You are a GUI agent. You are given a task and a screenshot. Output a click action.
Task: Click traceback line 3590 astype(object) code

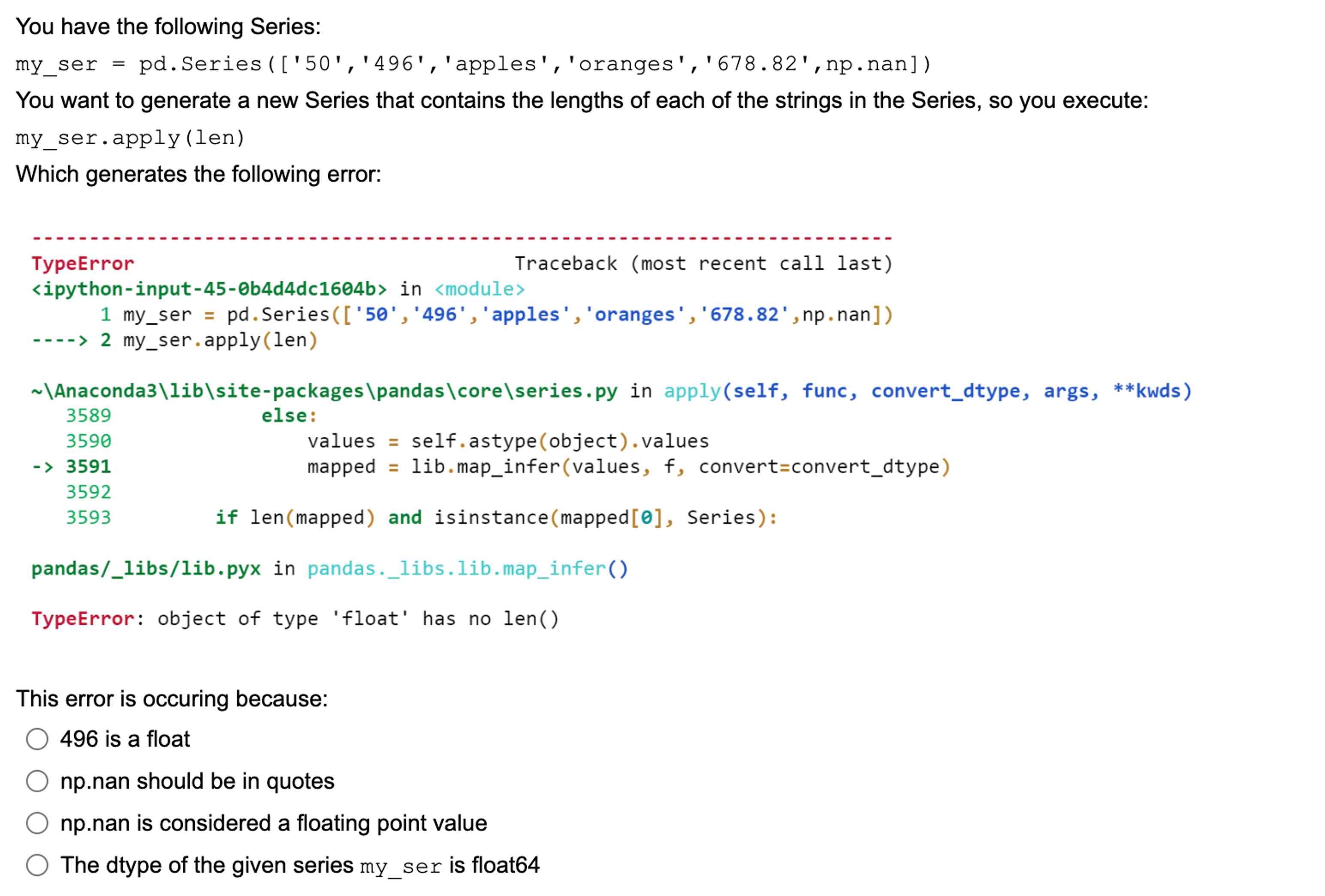point(507,441)
